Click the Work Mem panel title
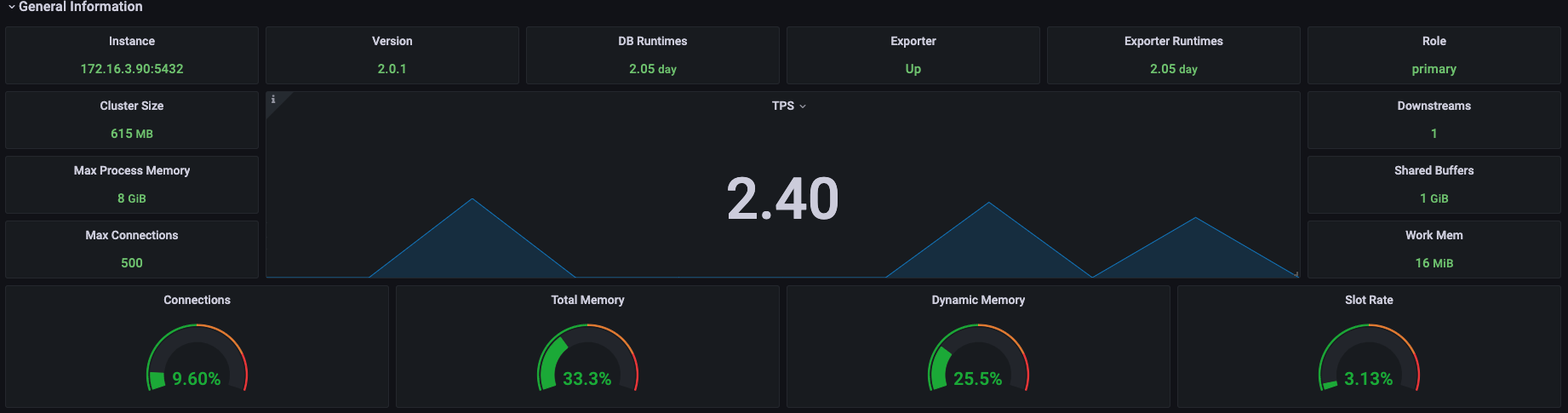 coord(1434,235)
